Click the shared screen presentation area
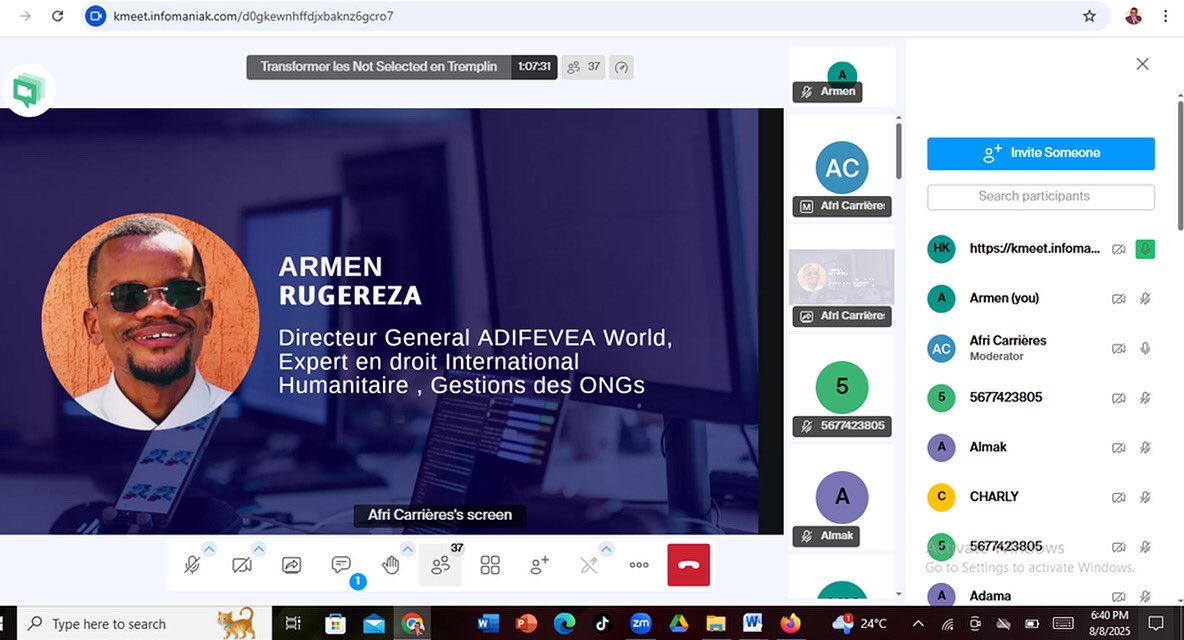The width and height of the screenshot is (1184, 640). 391,322
